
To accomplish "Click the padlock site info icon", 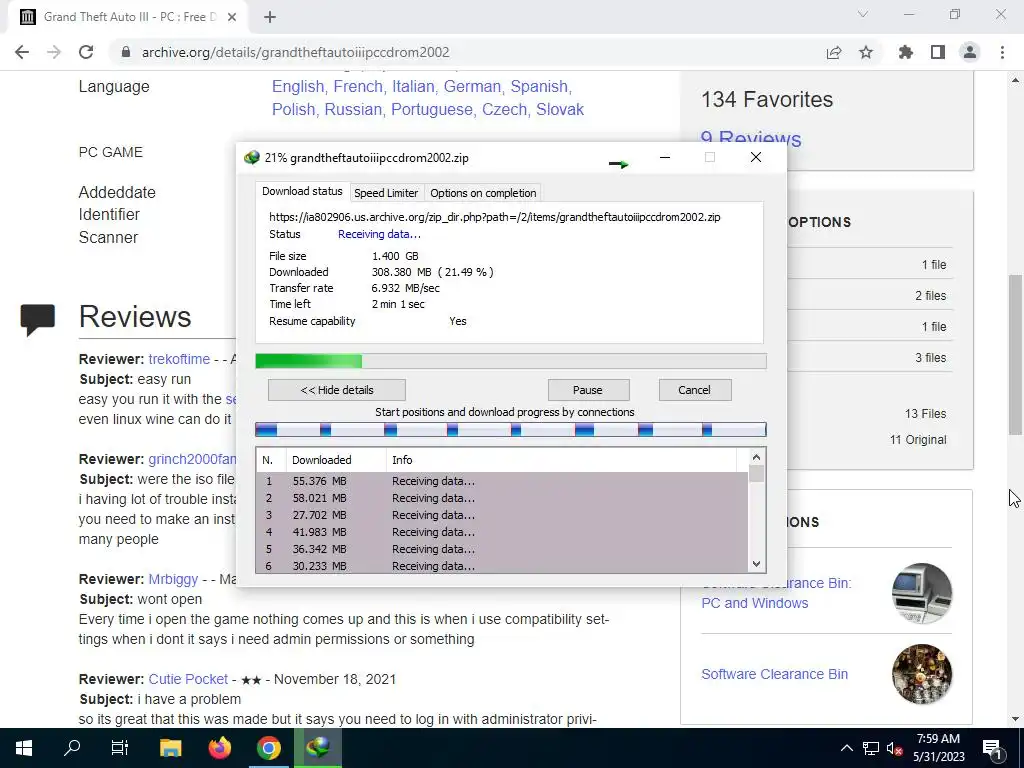I will click(126, 52).
